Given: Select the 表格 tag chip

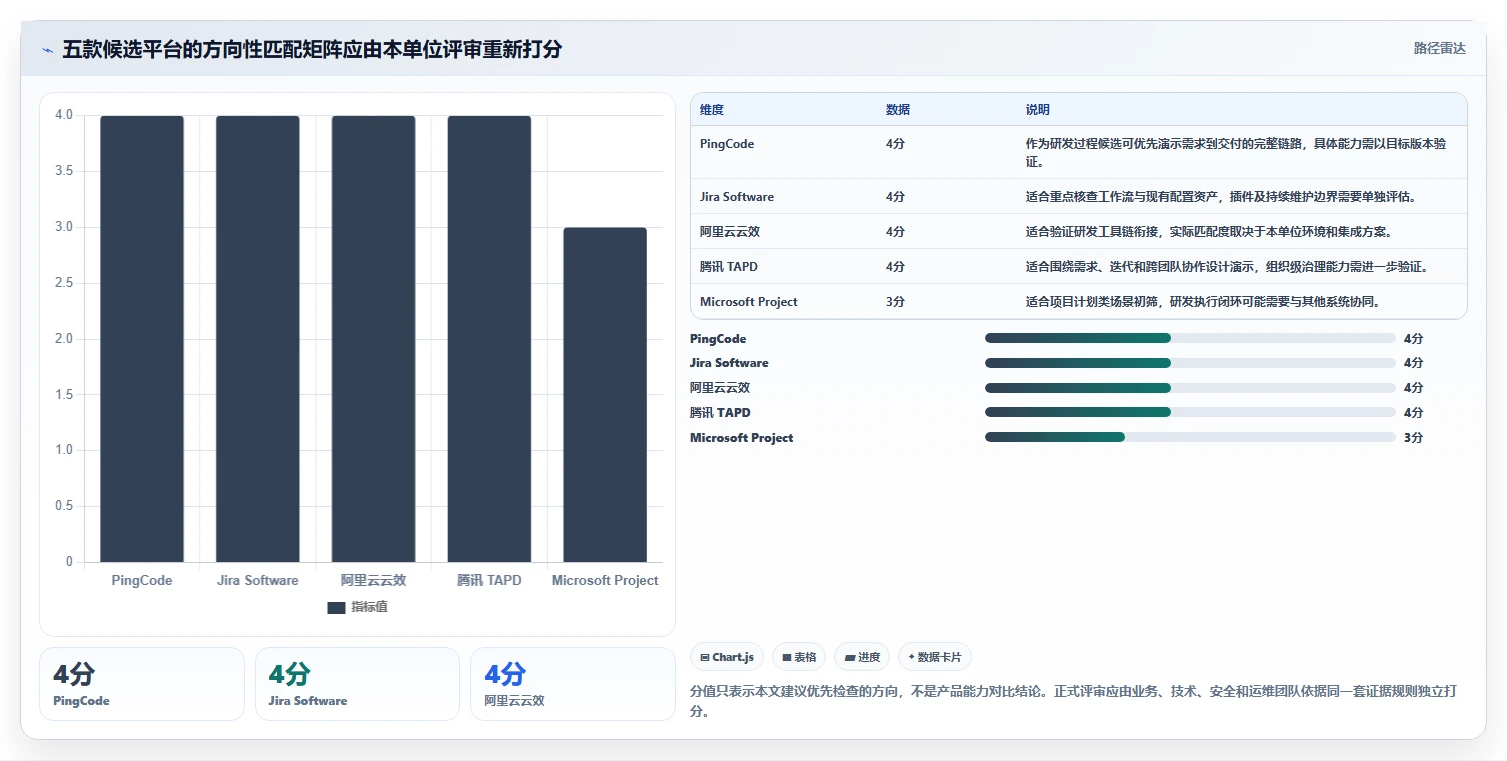Looking at the screenshot, I should pos(799,657).
